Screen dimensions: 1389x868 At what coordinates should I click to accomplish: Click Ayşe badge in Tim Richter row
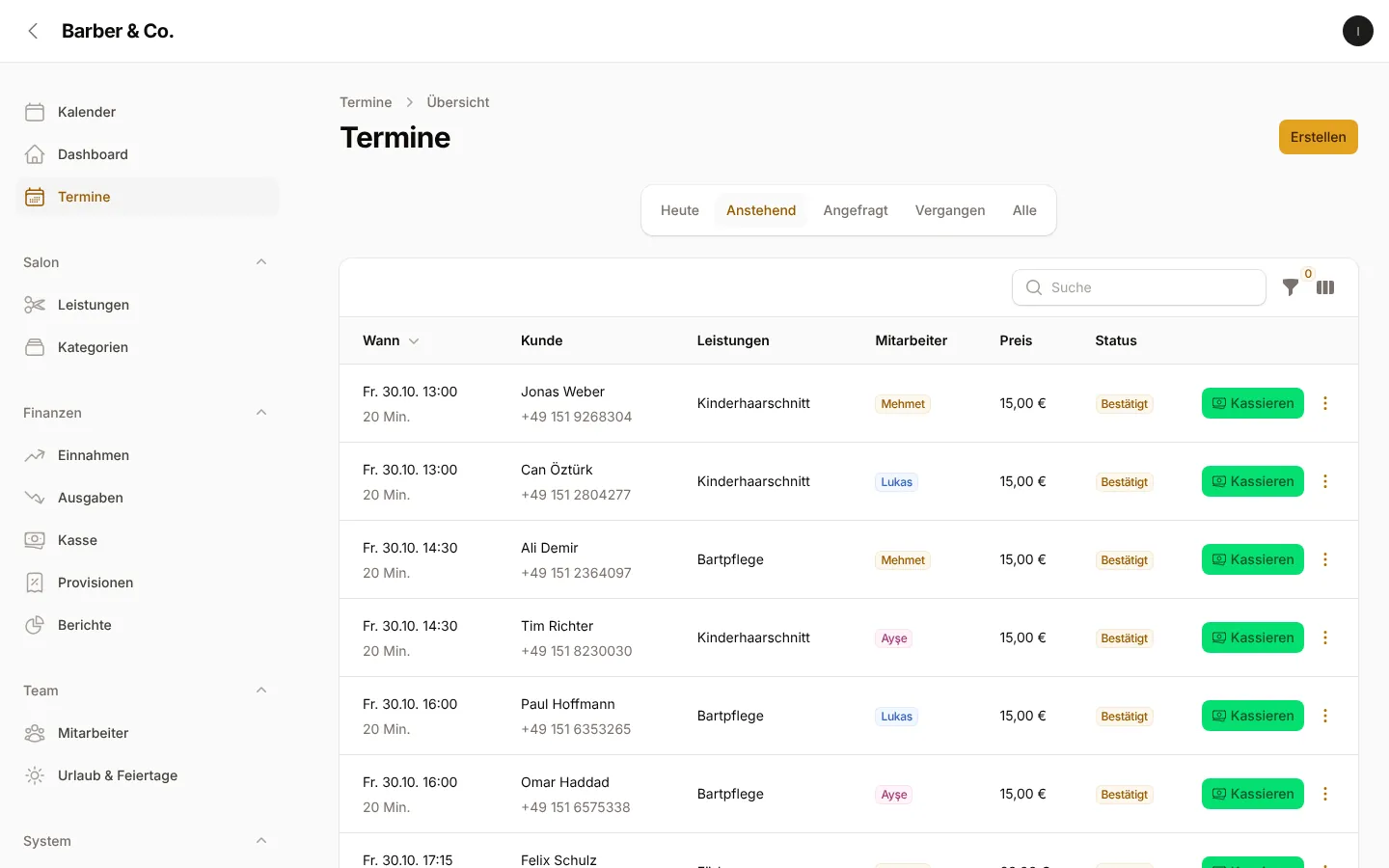click(894, 638)
